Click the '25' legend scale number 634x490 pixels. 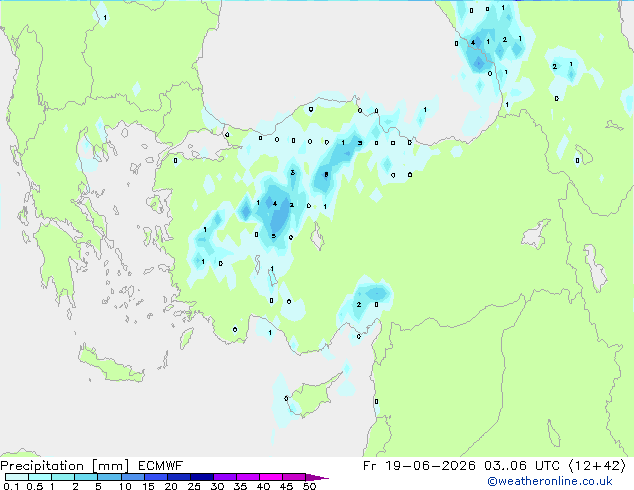[x=194, y=486]
